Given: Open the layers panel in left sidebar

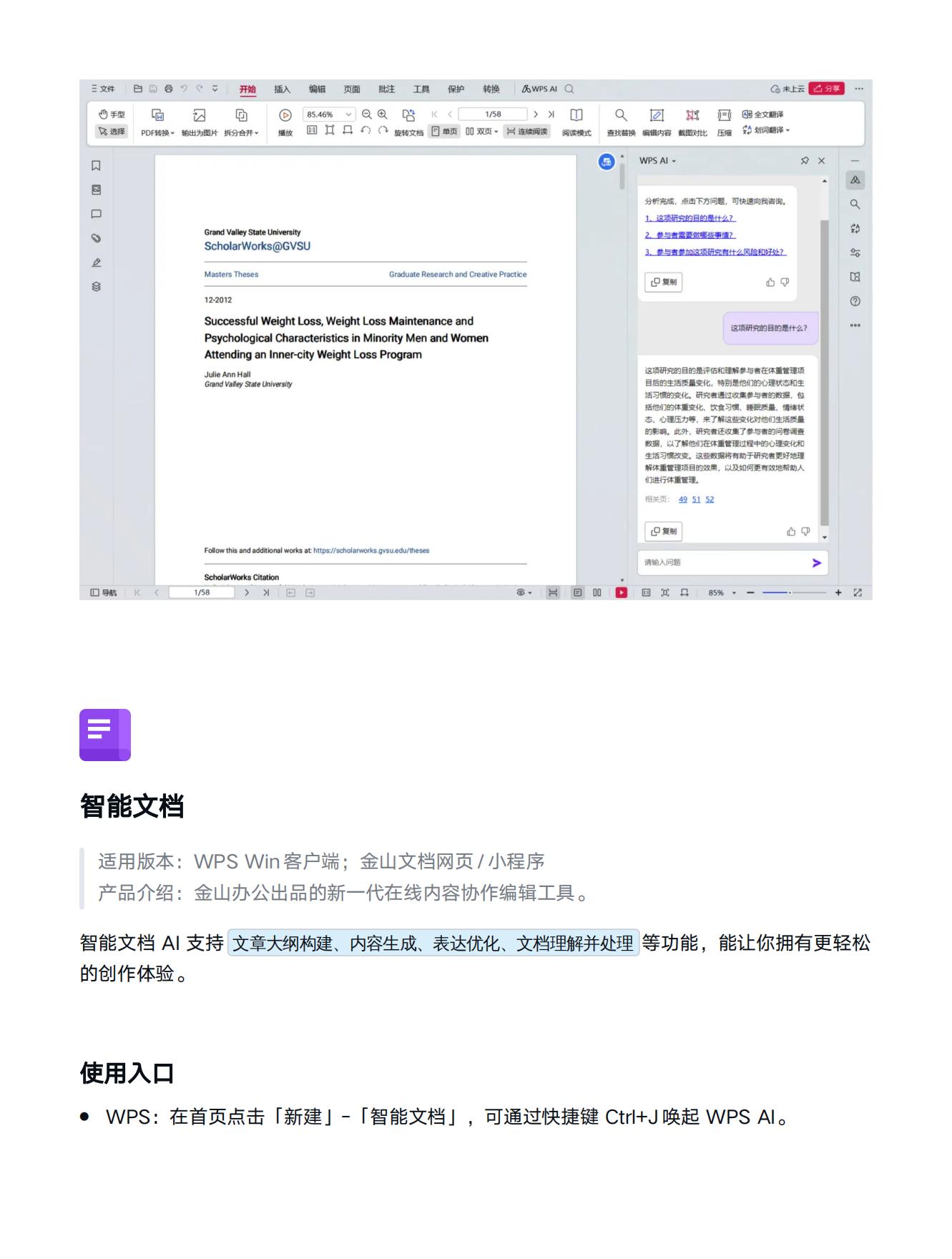Looking at the screenshot, I should point(97,287).
